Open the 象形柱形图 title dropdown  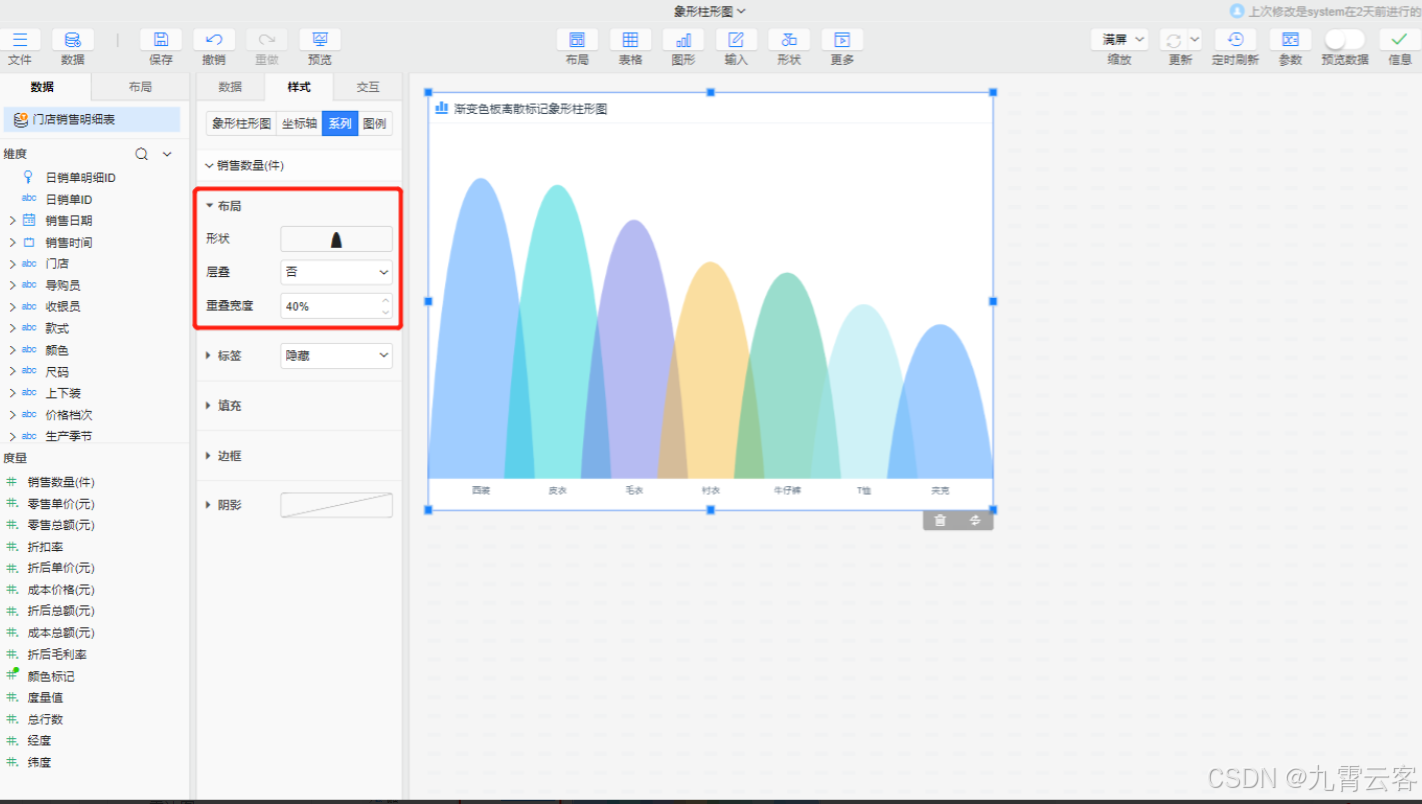click(710, 11)
